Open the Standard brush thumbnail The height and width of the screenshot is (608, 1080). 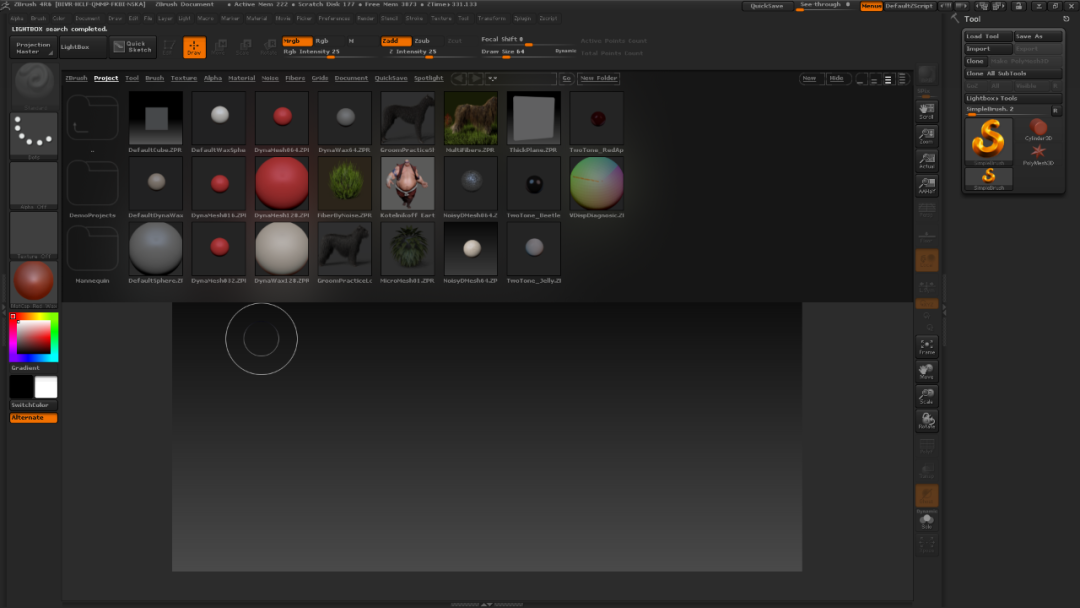tap(33, 85)
